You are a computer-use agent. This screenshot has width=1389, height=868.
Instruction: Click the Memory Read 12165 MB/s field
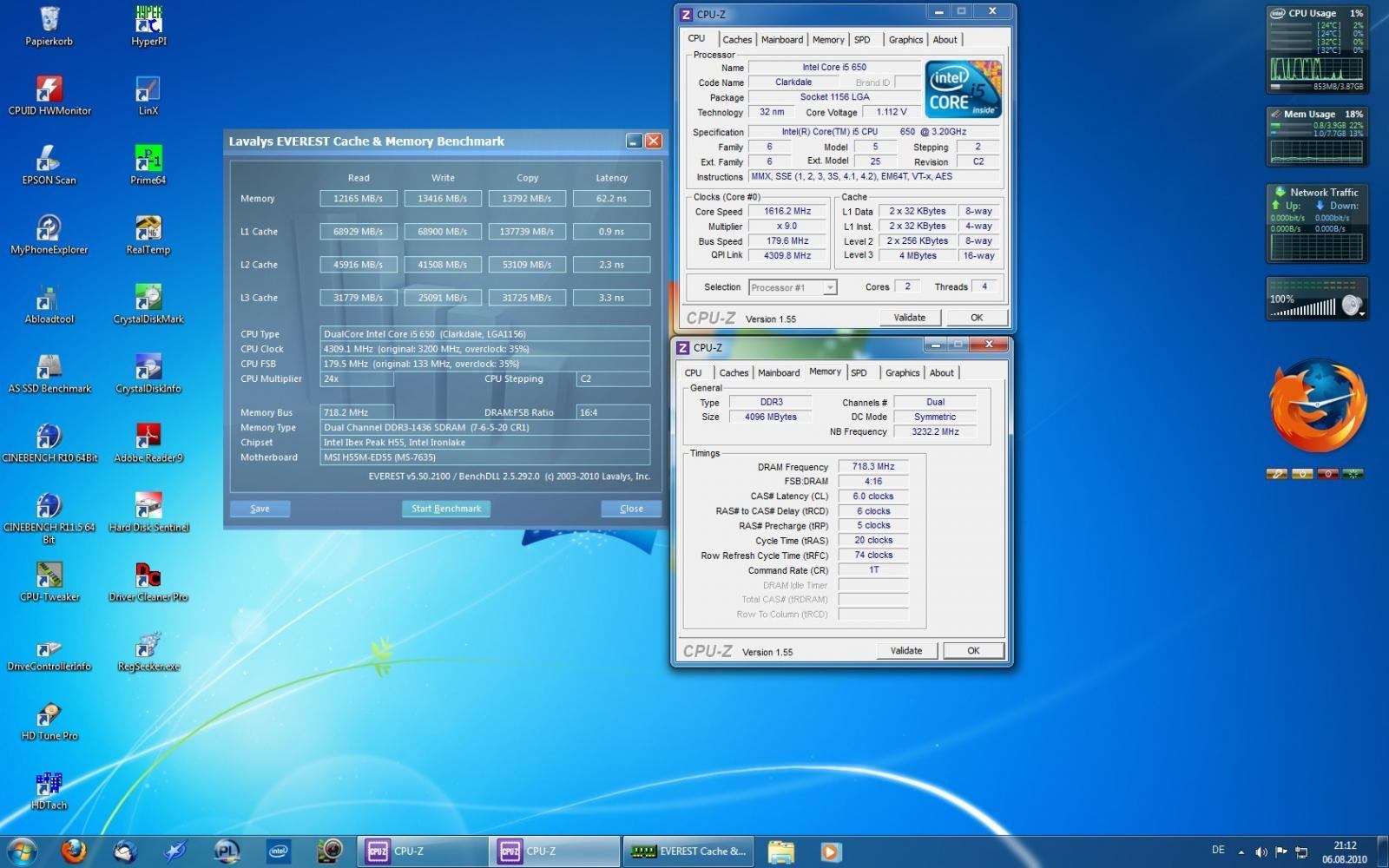[x=359, y=199]
